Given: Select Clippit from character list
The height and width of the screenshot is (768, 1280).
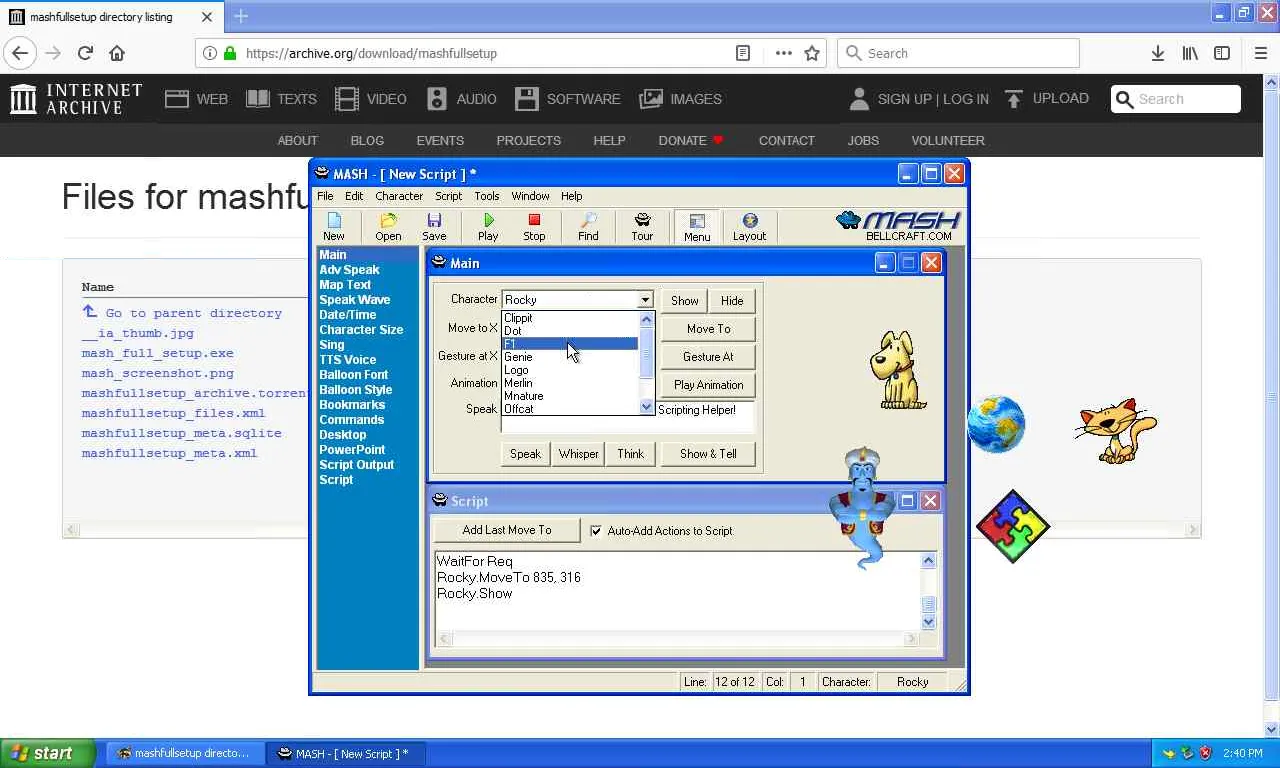Looking at the screenshot, I should point(518,318).
